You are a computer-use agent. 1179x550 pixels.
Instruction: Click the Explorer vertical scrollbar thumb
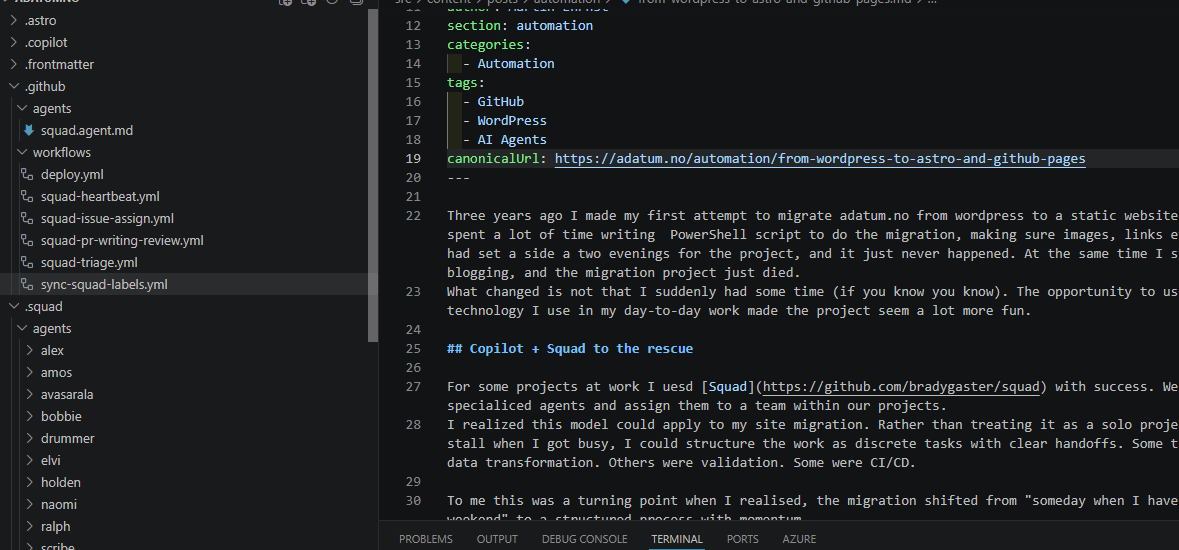point(373,177)
